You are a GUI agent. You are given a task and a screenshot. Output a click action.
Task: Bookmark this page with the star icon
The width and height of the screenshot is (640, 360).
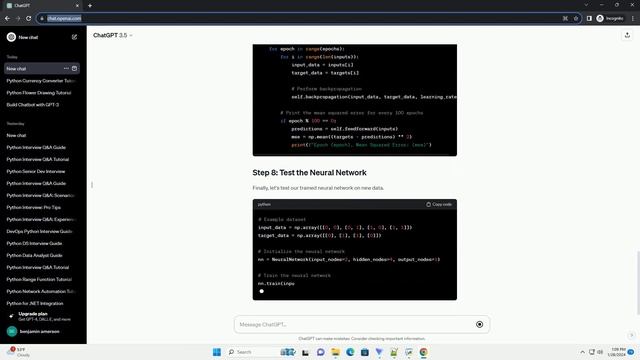point(576,18)
